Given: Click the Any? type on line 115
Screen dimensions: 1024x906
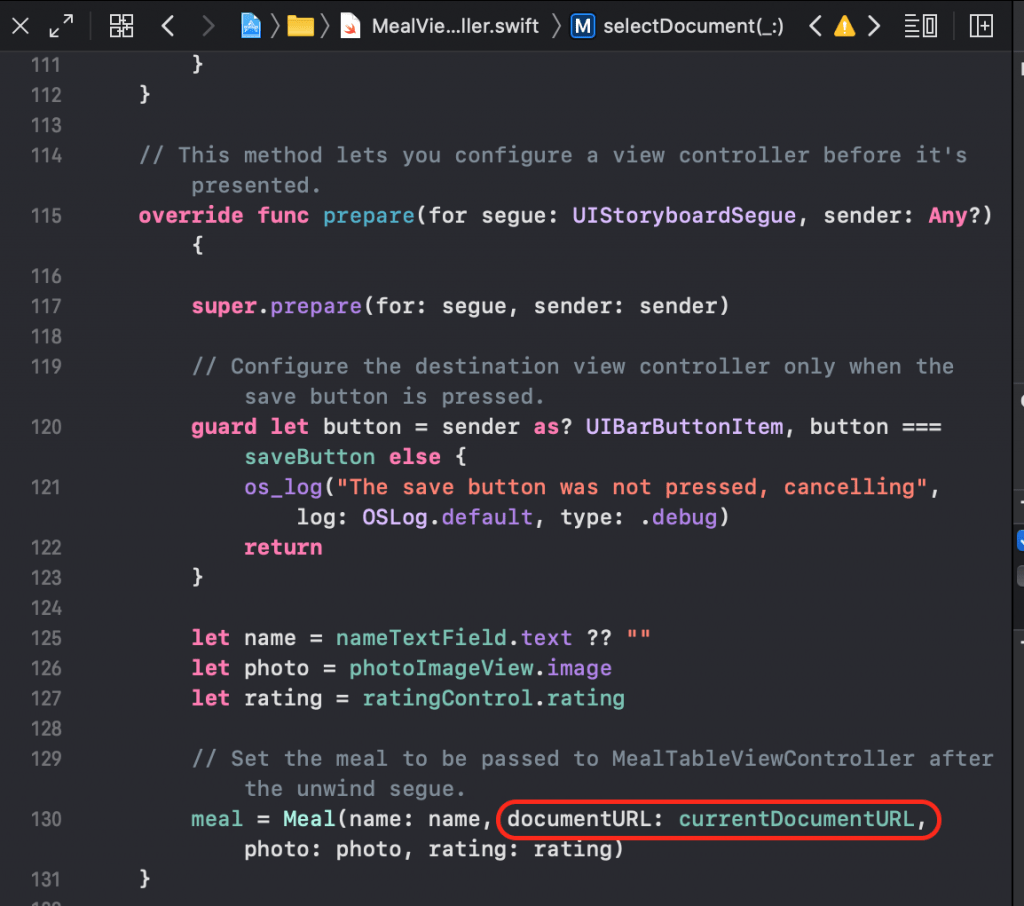Looking at the screenshot, I should 954,216.
